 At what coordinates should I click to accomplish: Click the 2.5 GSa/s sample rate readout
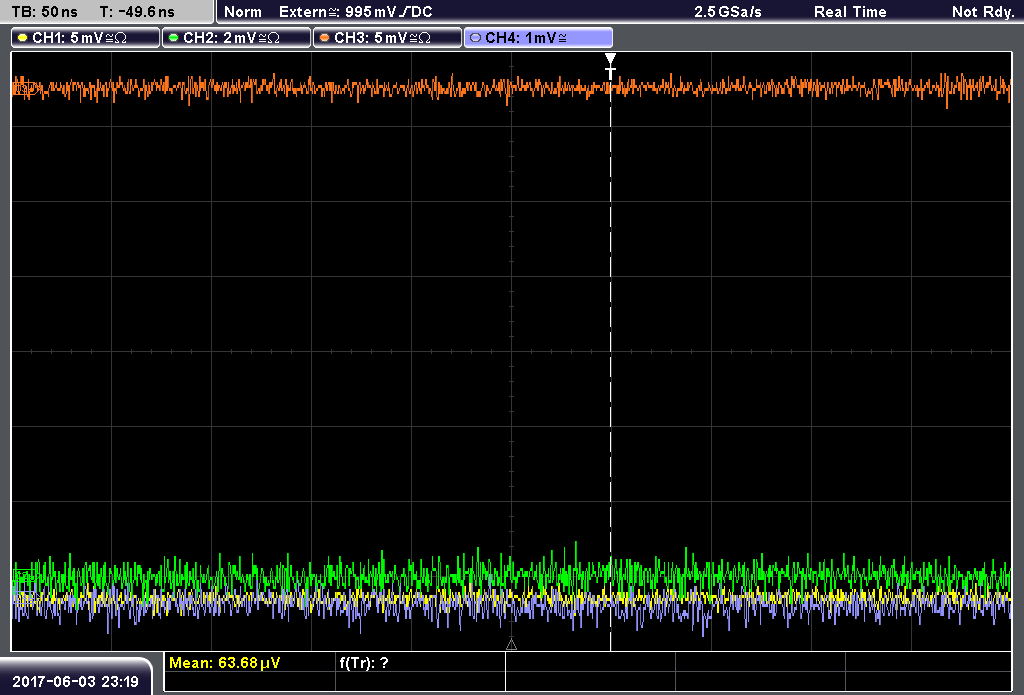click(x=728, y=12)
